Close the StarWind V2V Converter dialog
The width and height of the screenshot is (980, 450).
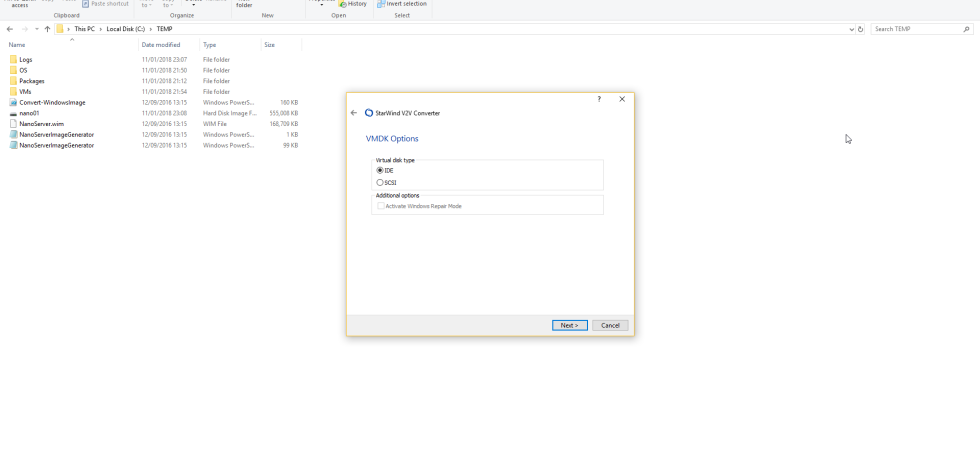tap(622, 99)
